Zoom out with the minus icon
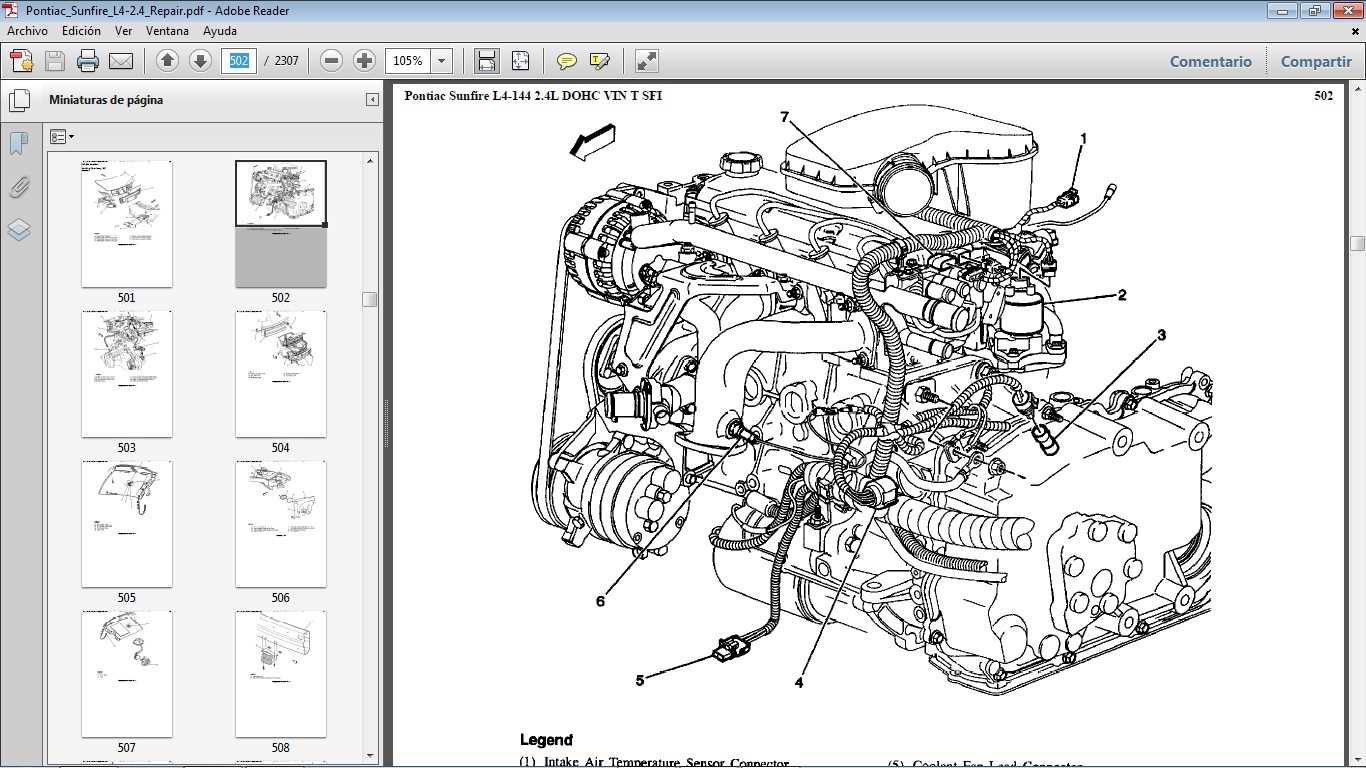Image resolution: width=1366 pixels, height=768 pixels. point(332,61)
